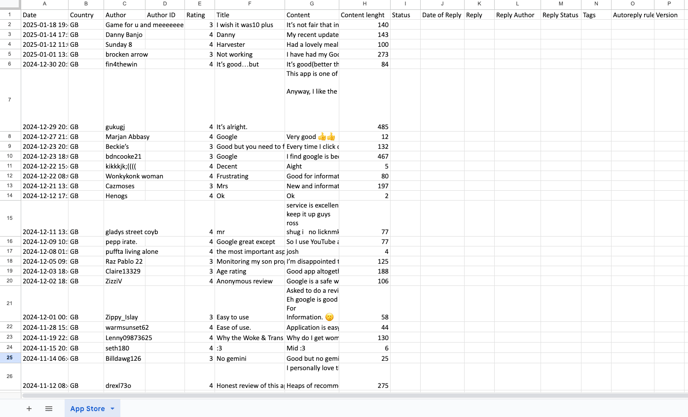Click the Author ID header cell

click(165, 15)
